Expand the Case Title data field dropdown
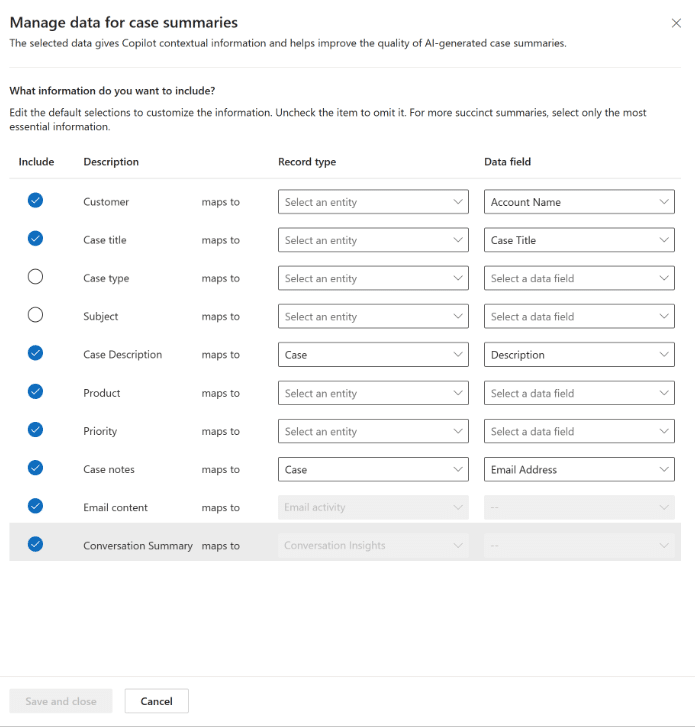This screenshot has height=727, width=695. (x=579, y=240)
